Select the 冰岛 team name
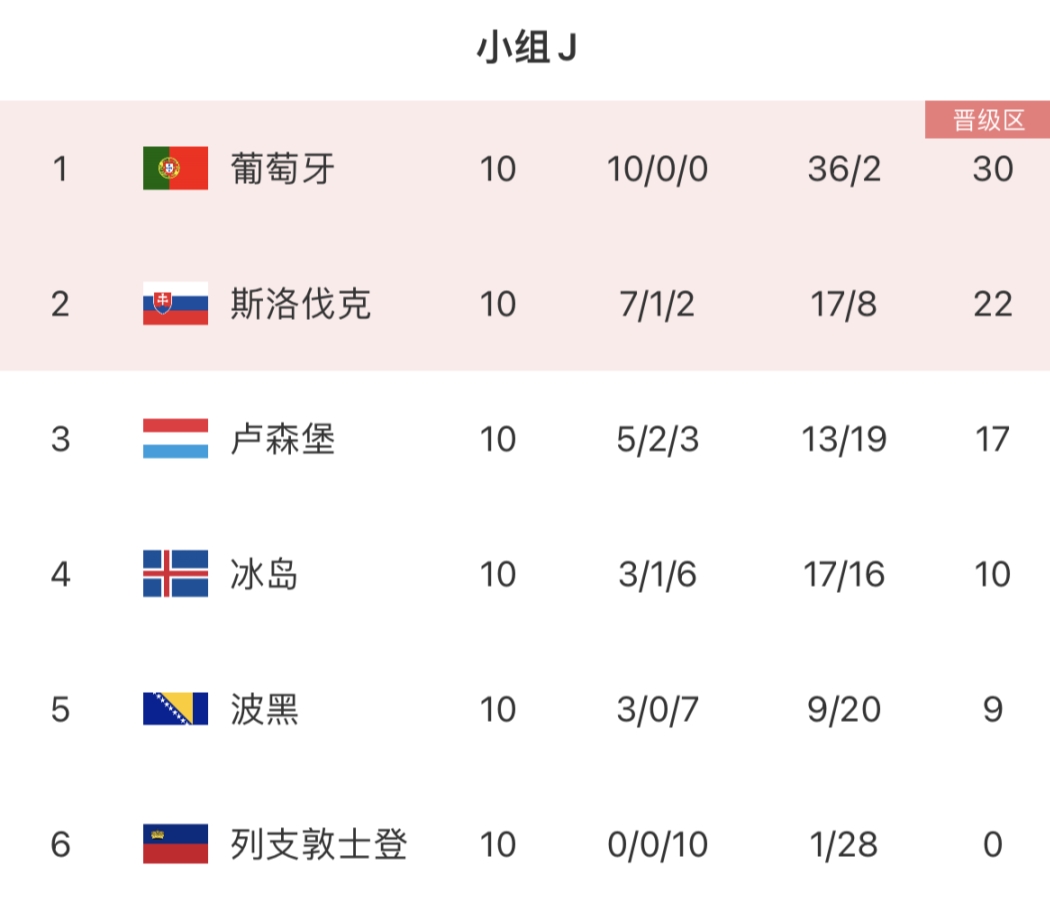 tap(264, 574)
